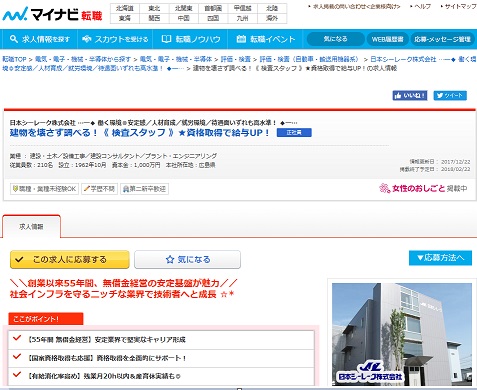Open the 転職イベント menu

point(265,39)
